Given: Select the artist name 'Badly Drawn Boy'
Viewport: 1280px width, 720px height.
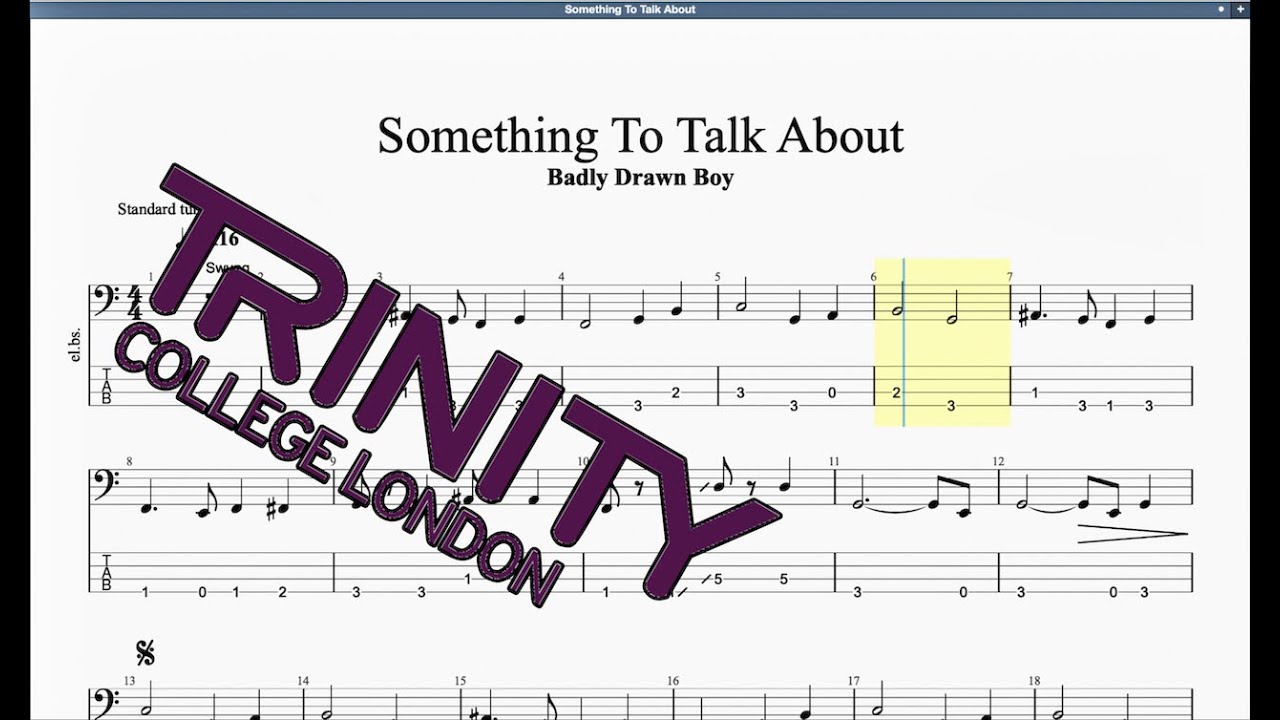Looking at the screenshot, I should coord(640,178).
